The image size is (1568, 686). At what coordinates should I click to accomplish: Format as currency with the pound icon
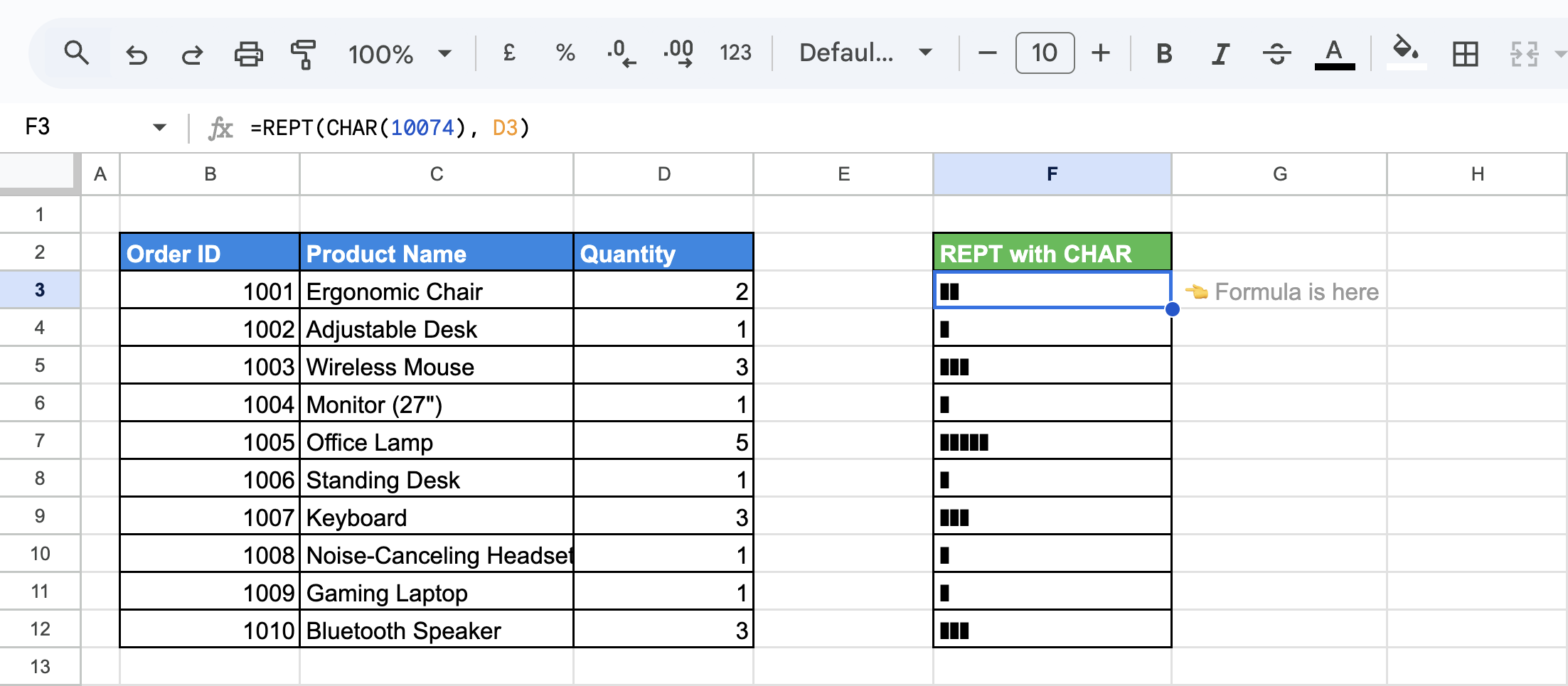pos(509,53)
